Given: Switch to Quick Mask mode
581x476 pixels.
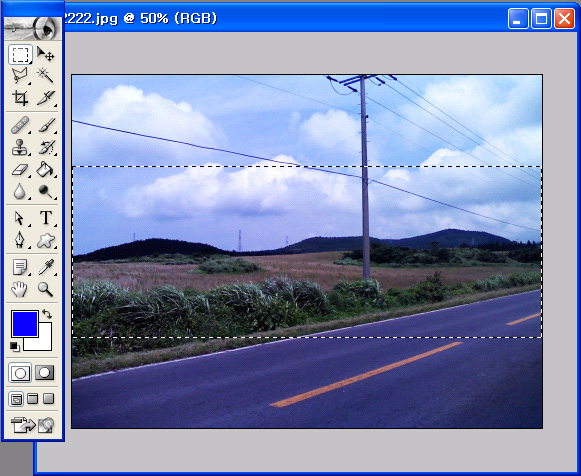Looking at the screenshot, I should (x=44, y=373).
